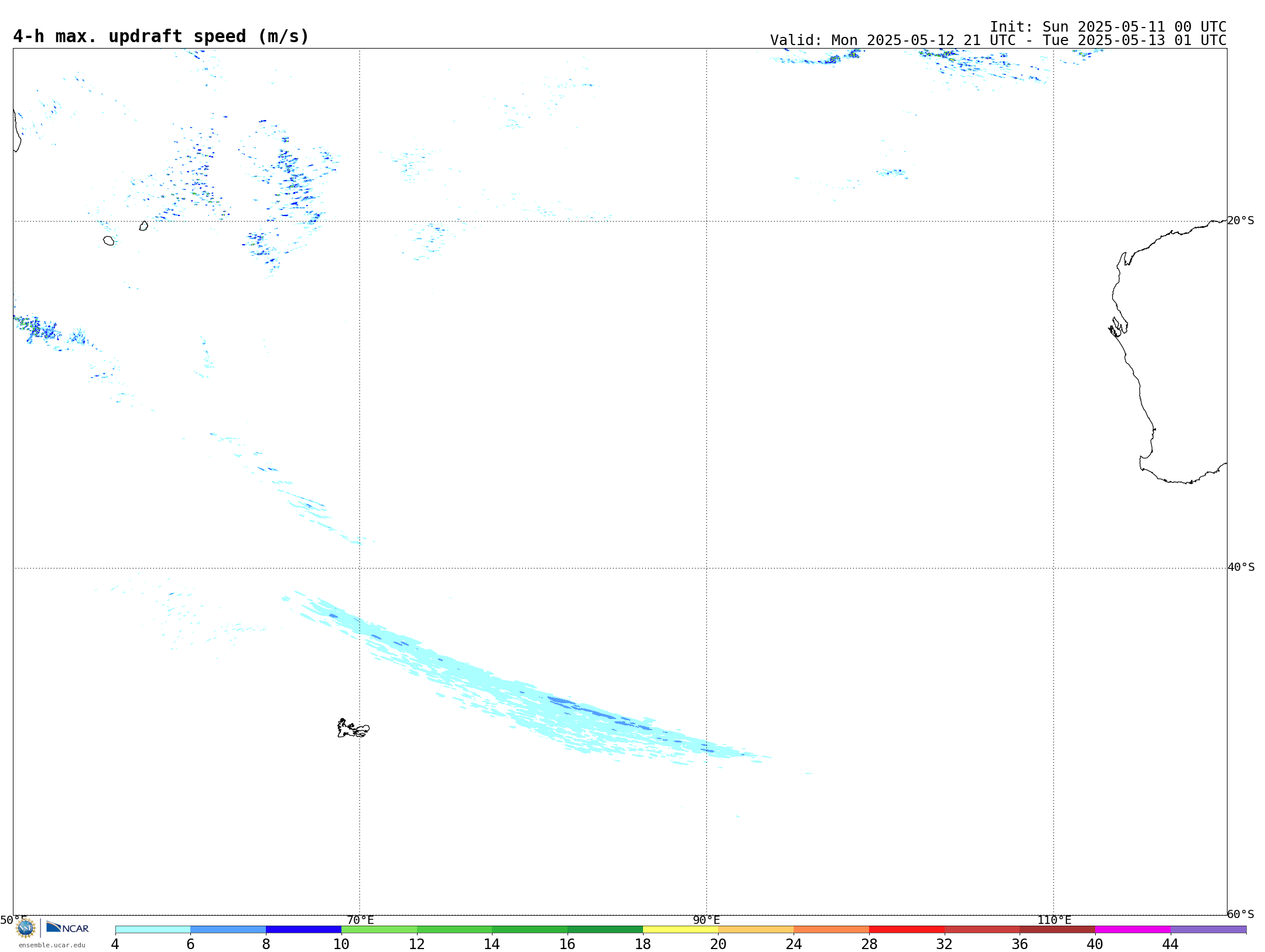
Task: Select the dark blue 8–10 m/s swatch
Action: [303, 929]
